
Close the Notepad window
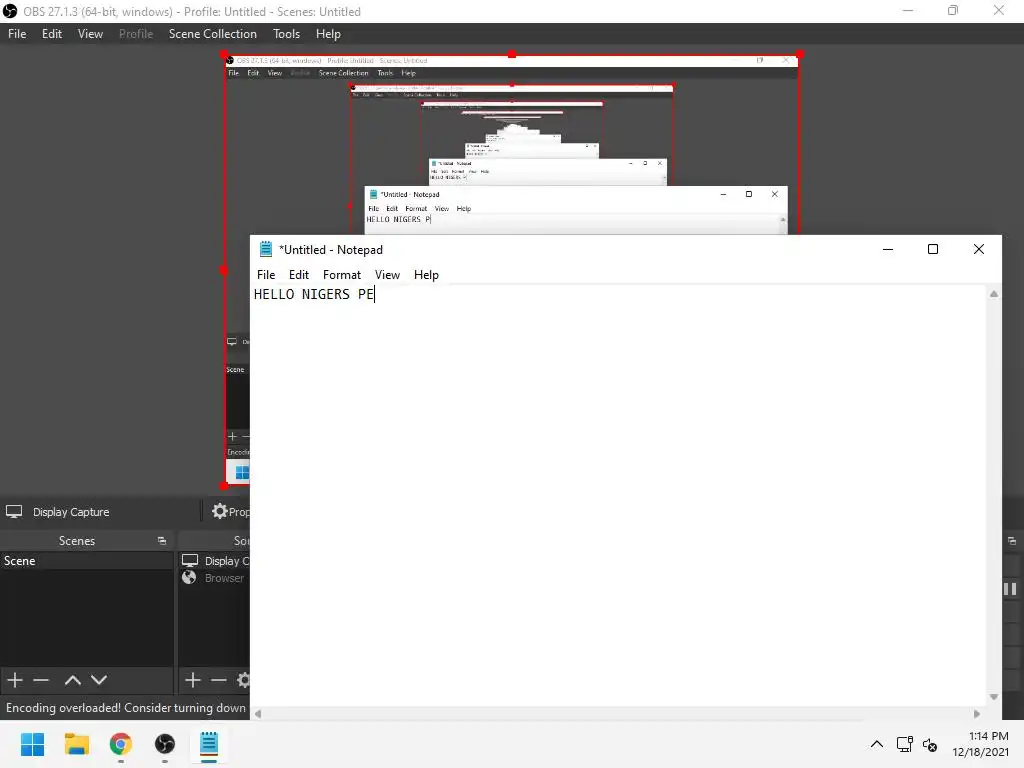[978, 249]
